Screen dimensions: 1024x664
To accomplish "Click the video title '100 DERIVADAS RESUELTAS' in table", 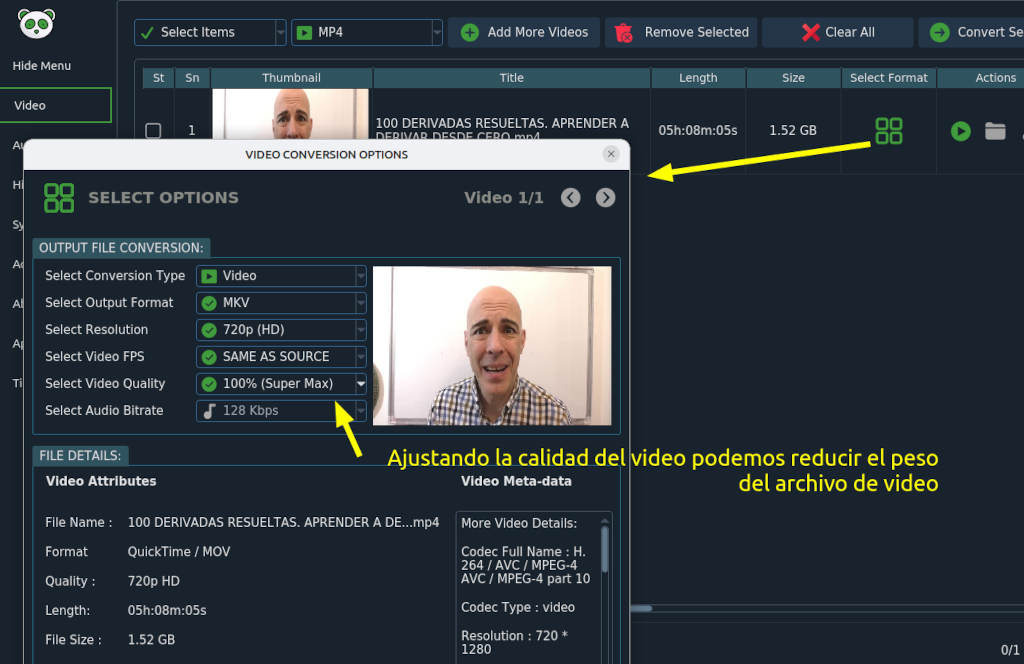I will click(x=502, y=129).
